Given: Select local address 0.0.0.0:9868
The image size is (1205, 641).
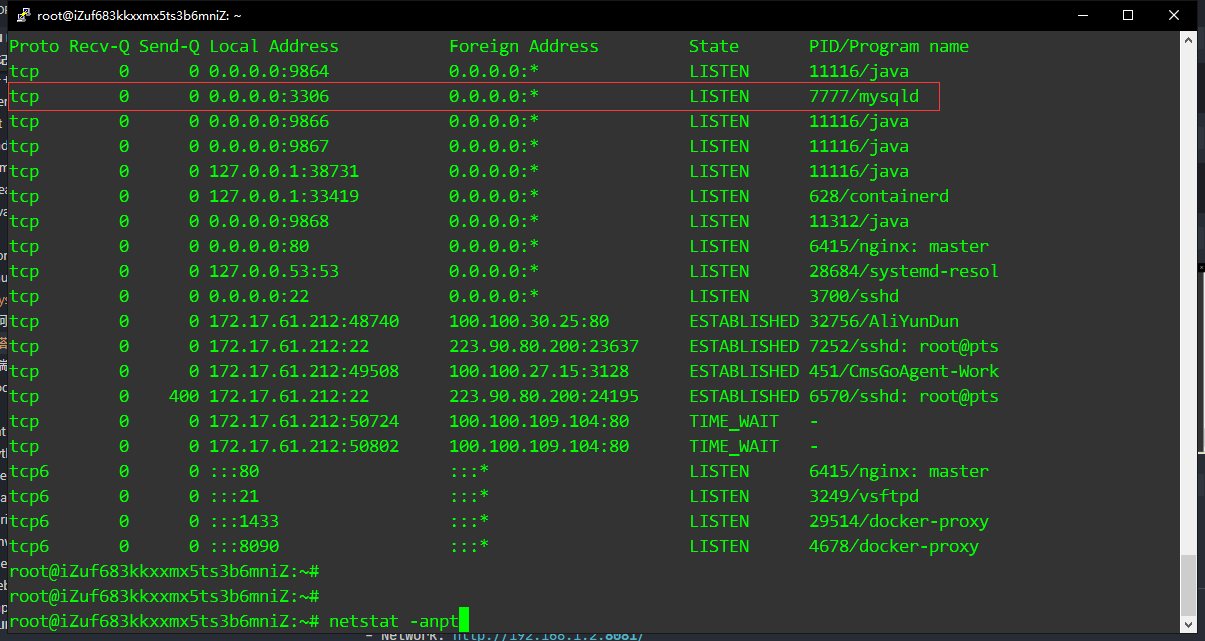Looking at the screenshot, I should click(269, 221).
